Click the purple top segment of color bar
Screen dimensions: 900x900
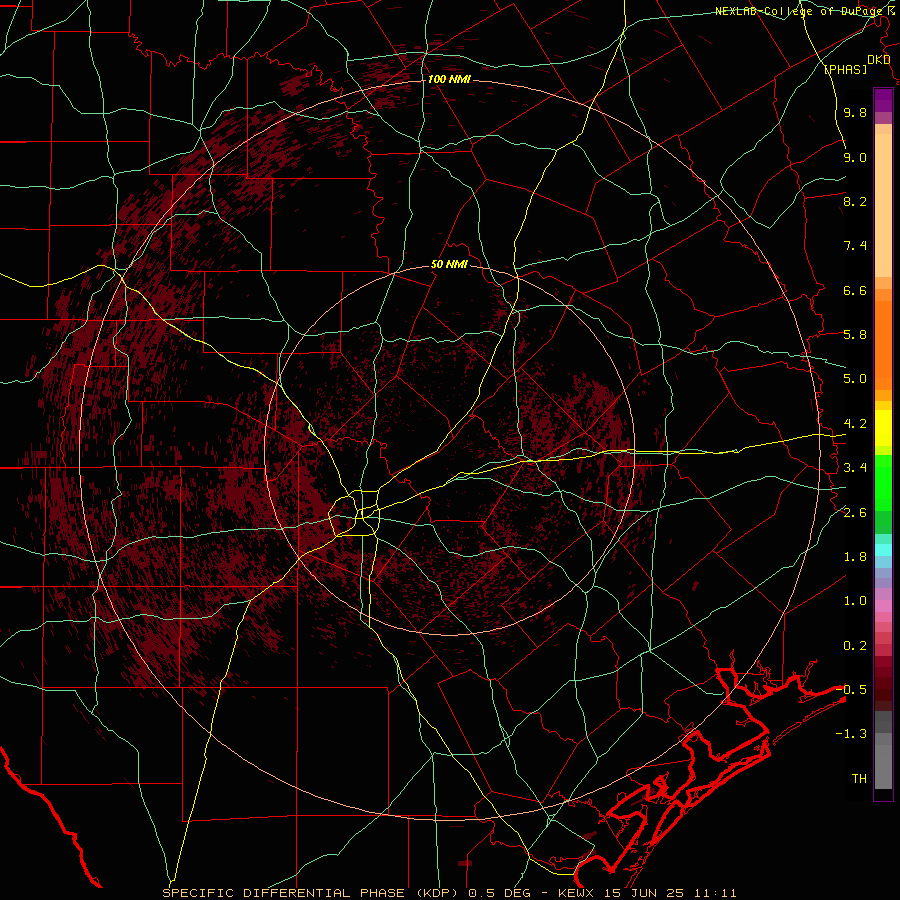tap(883, 100)
